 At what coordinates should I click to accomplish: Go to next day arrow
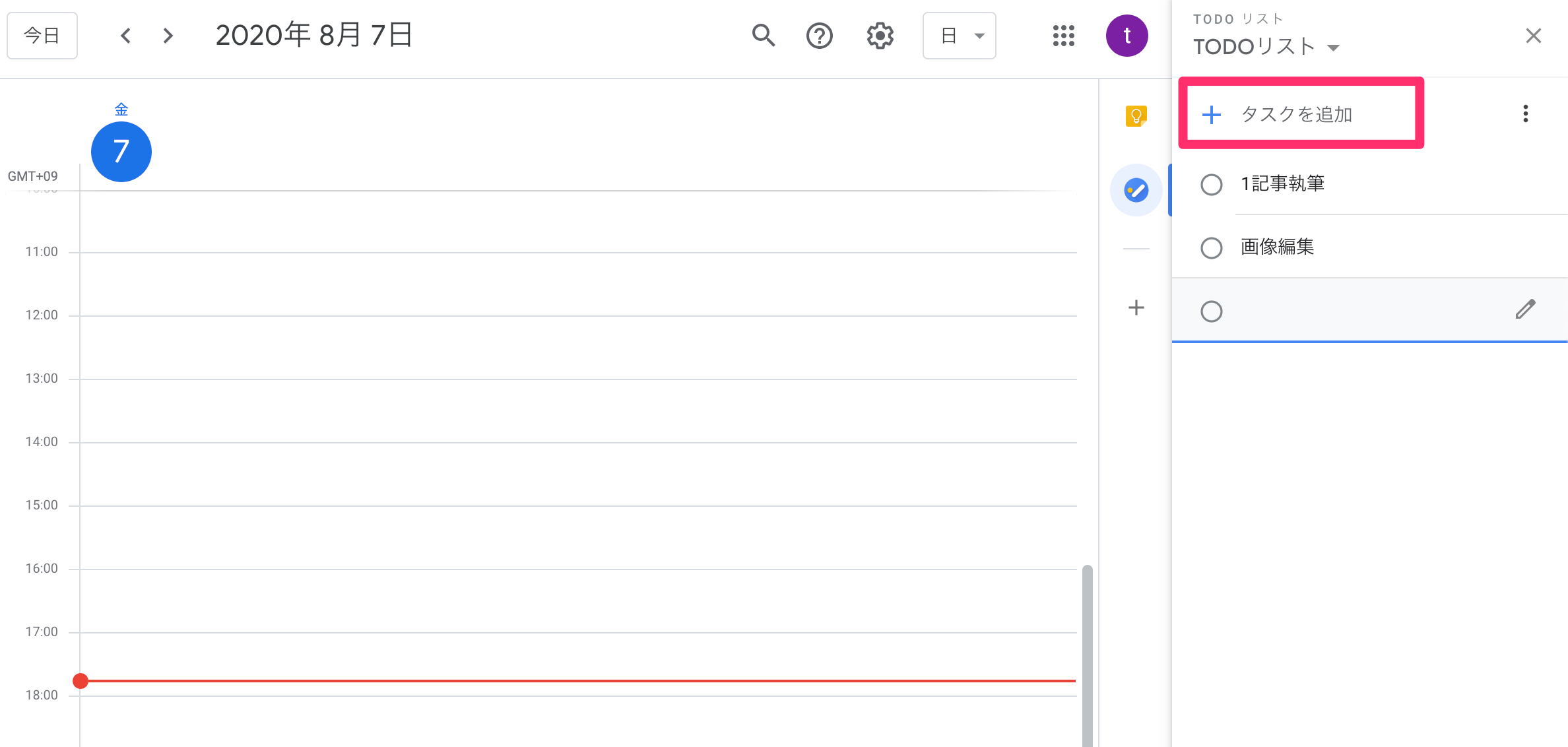point(168,36)
